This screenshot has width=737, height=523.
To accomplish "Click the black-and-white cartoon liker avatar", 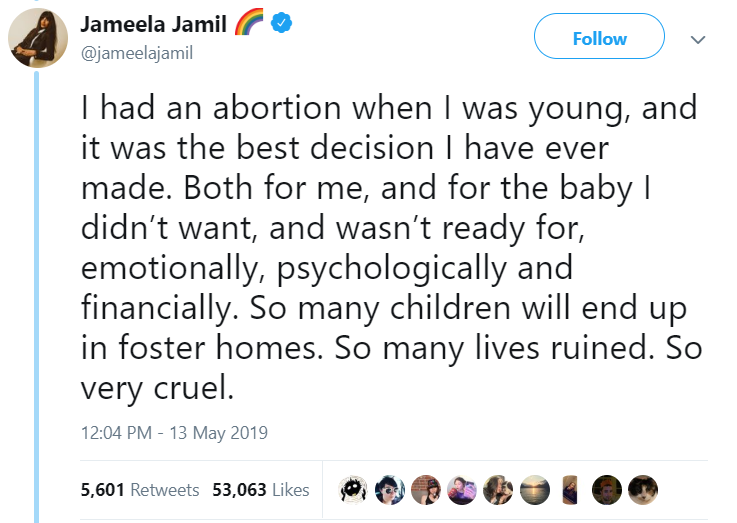I will 352,489.
